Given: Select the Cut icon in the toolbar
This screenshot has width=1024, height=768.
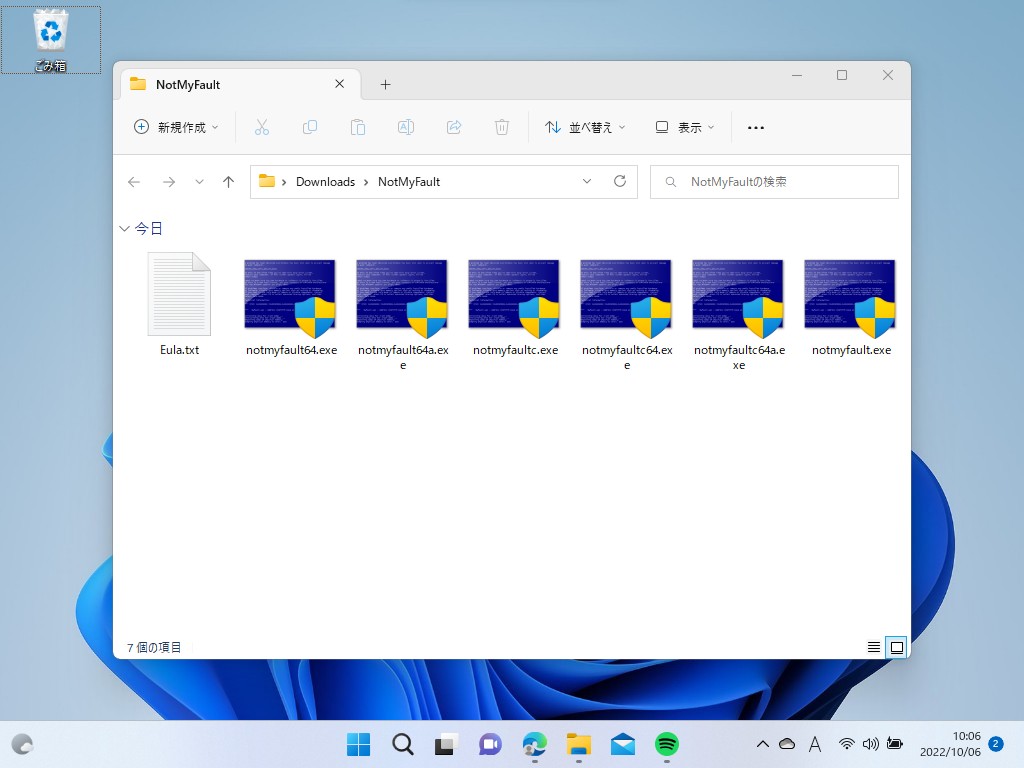Looking at the screenshot, I should [262, 127].
